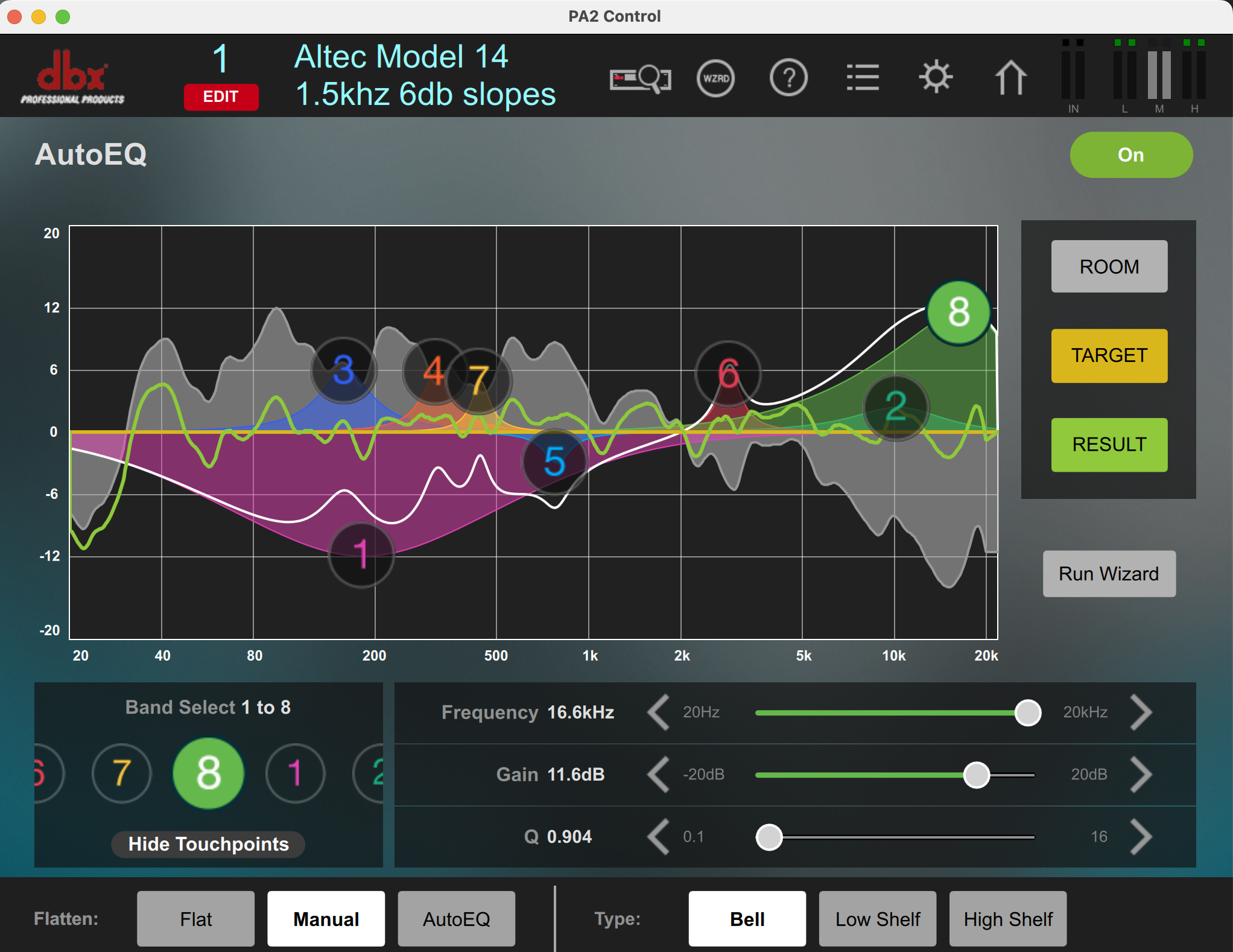Toggle Hide Touchpoints
The height and width of the screenshot is (952, 1233).
208,844
